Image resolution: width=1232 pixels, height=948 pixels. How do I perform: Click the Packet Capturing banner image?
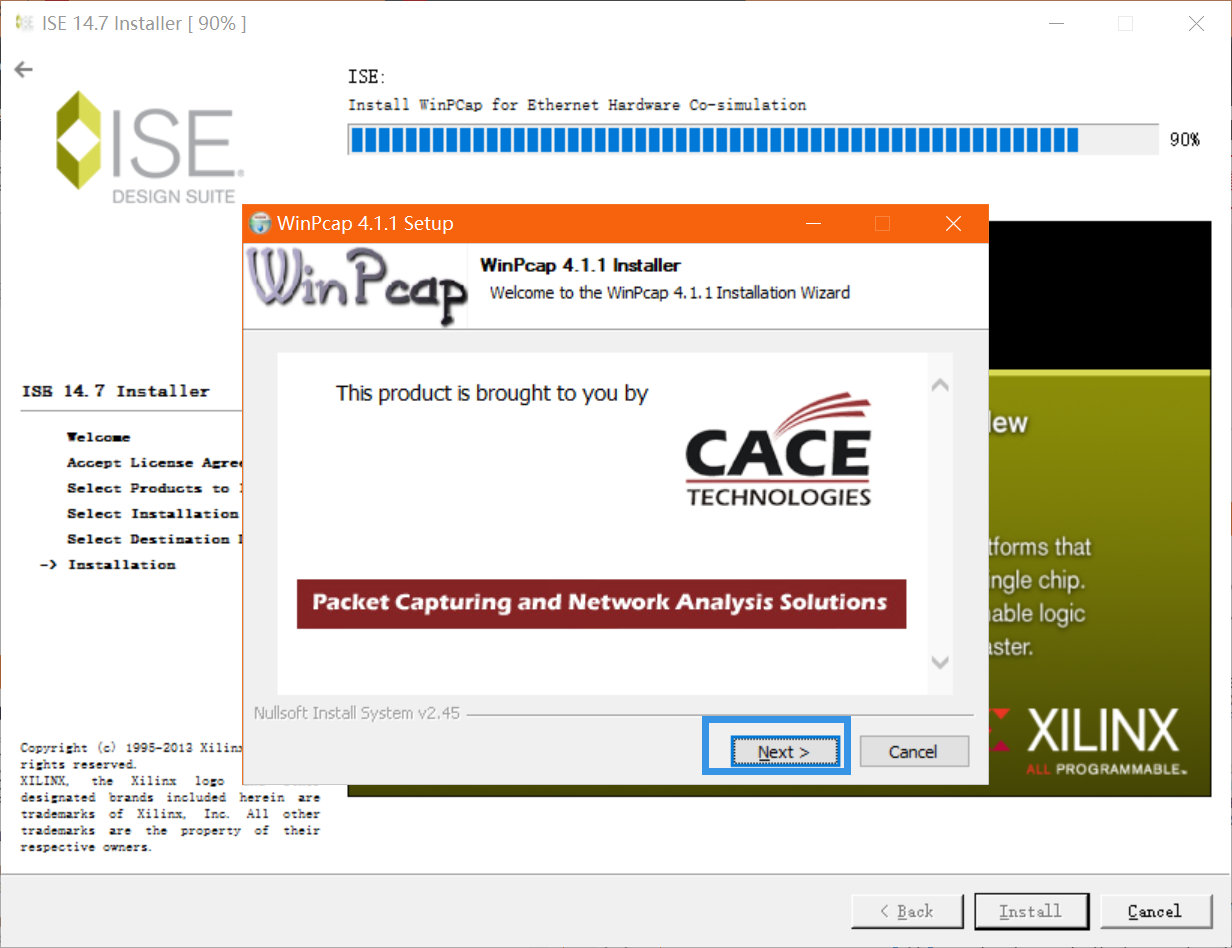pos(601,603)
